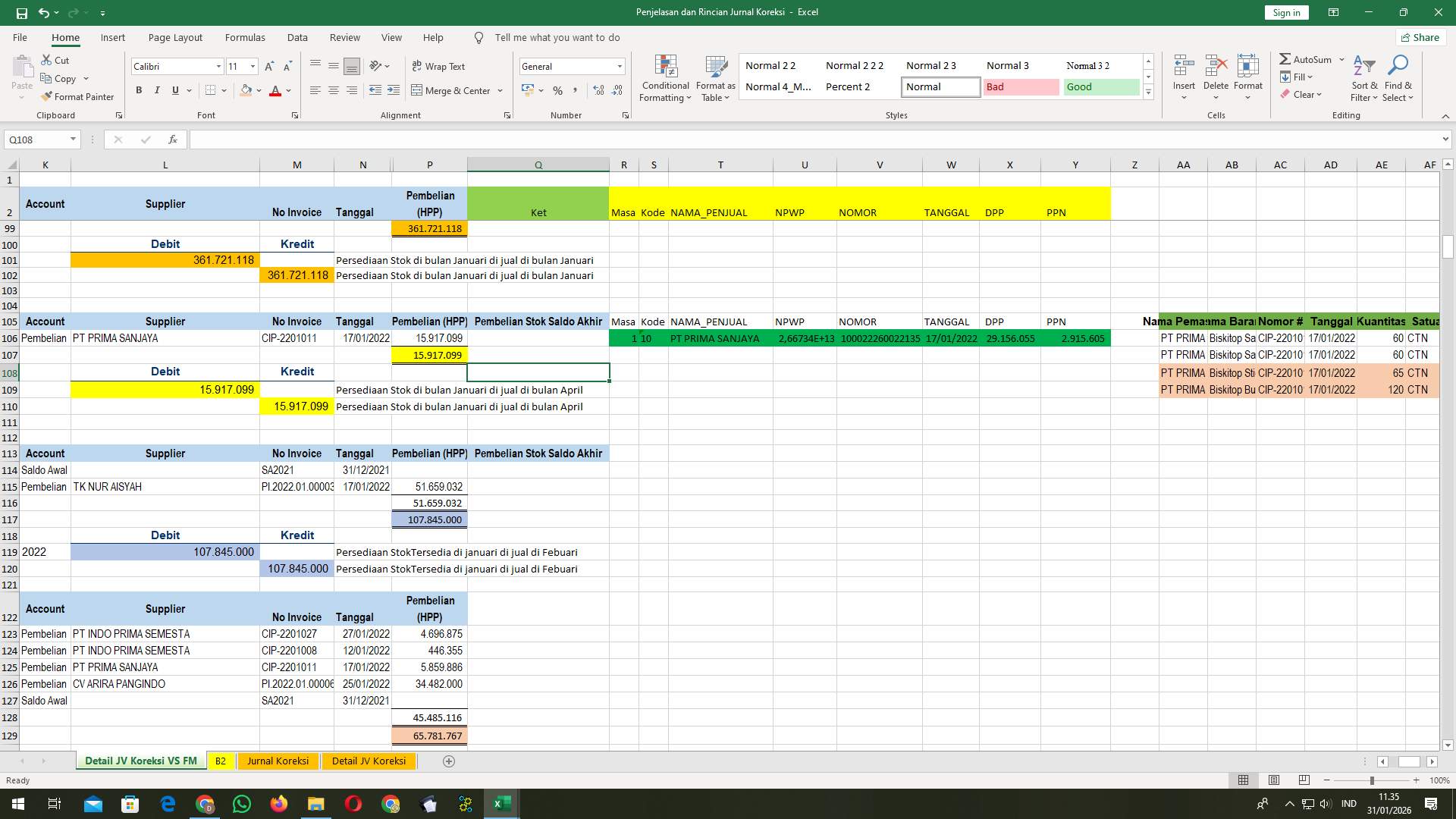Toggle Underline formatting
The height and width of the screenshot is (819, 1456).
click(174, 89)
